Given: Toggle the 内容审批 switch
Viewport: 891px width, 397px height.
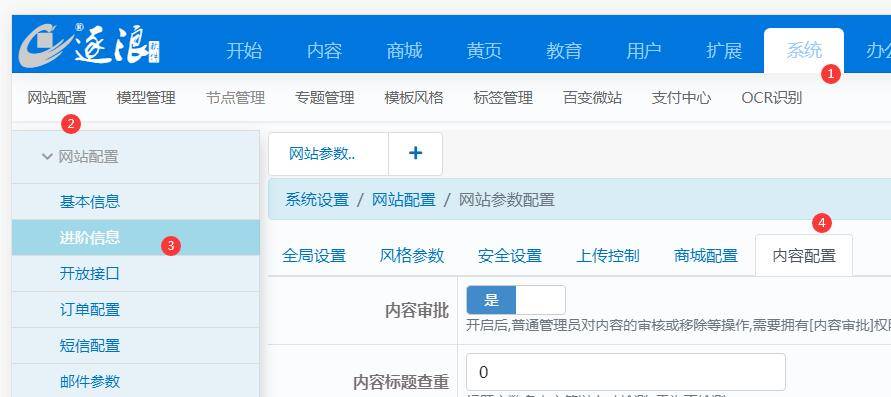Looking at the screenshot, I should 515,300.
